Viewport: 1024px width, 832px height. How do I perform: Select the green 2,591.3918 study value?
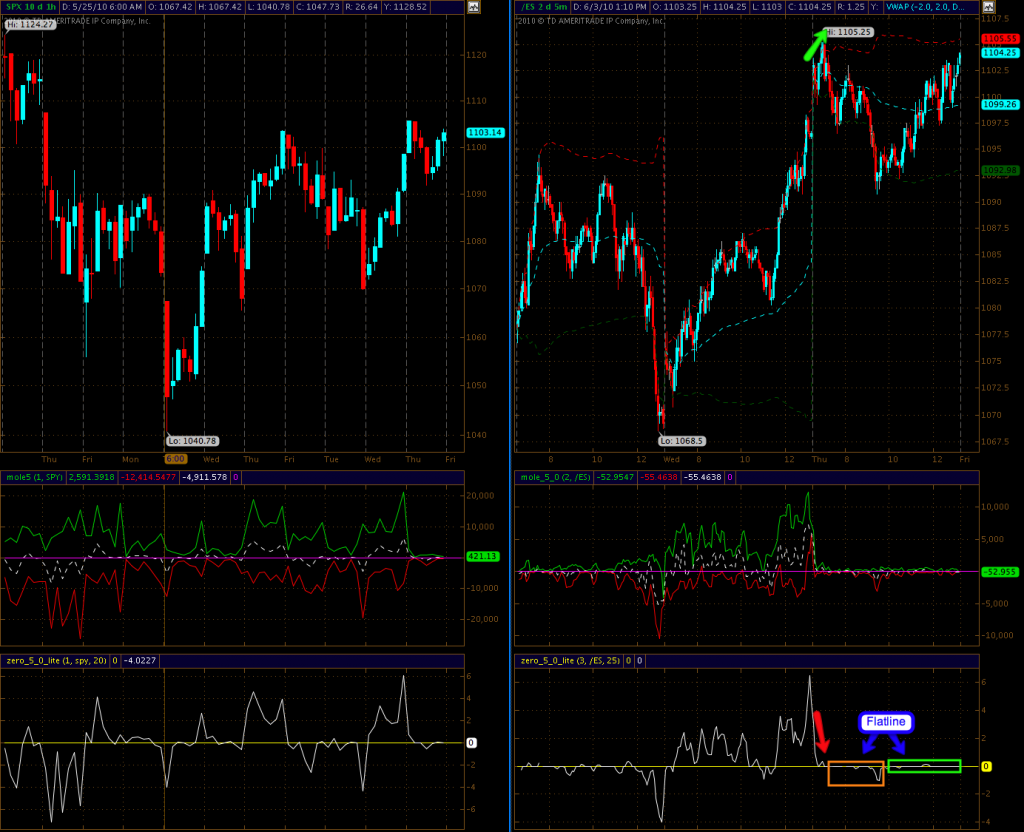click(91, 477)
